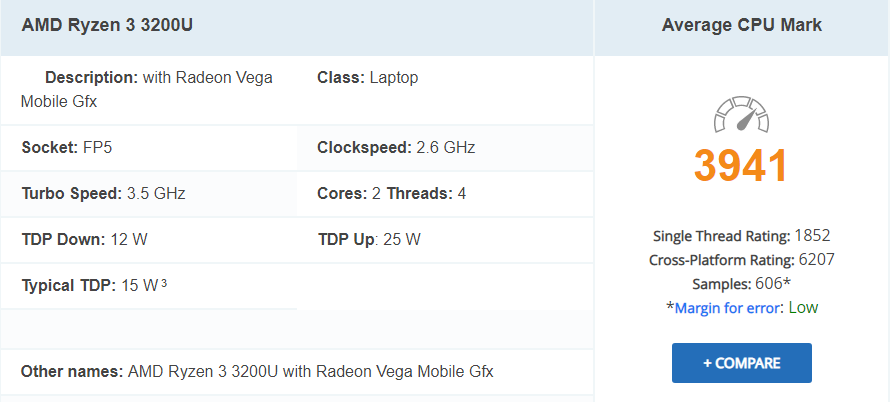890x402 pixels.
Task: Click the Samples count 606
Action: pyautogui.click(x=769, y=284)
